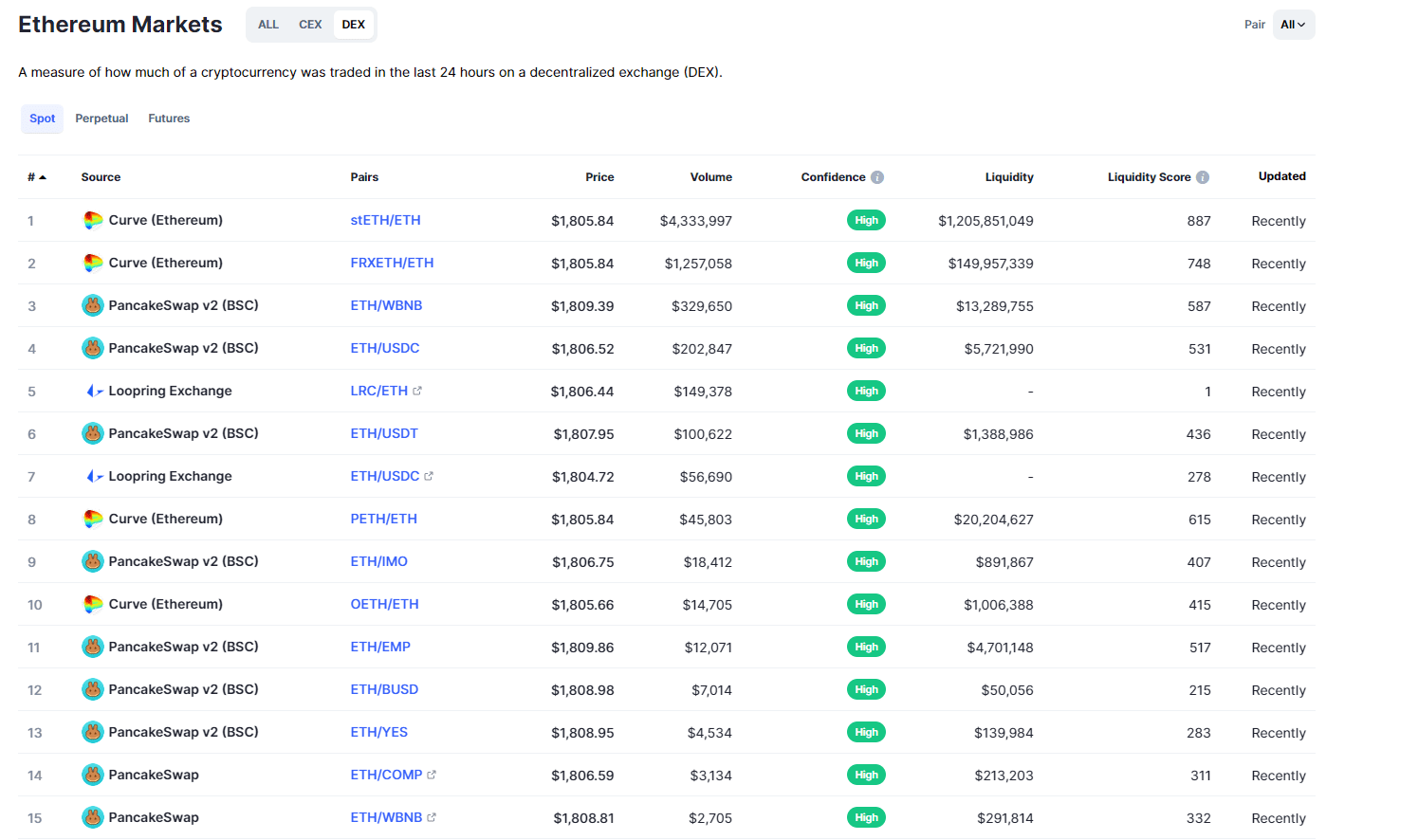Click the Liquidity Score info icon

point(1203,177)
